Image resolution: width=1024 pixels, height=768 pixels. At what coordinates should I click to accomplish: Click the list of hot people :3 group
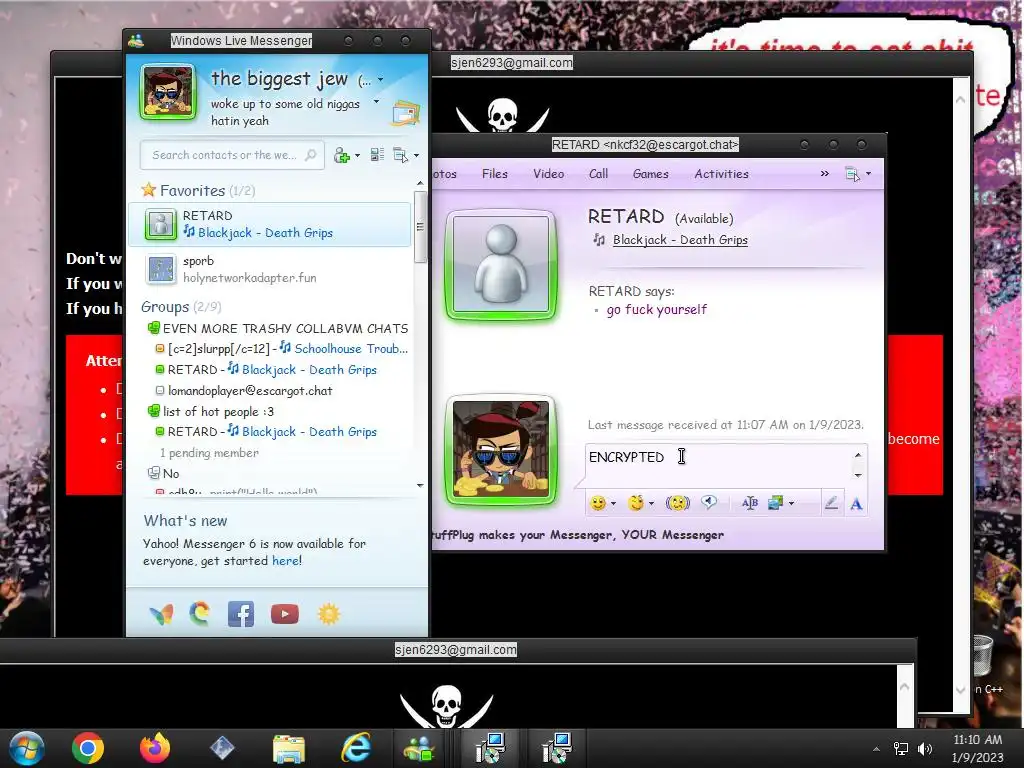pyautogui.click(x=211, y=411)
